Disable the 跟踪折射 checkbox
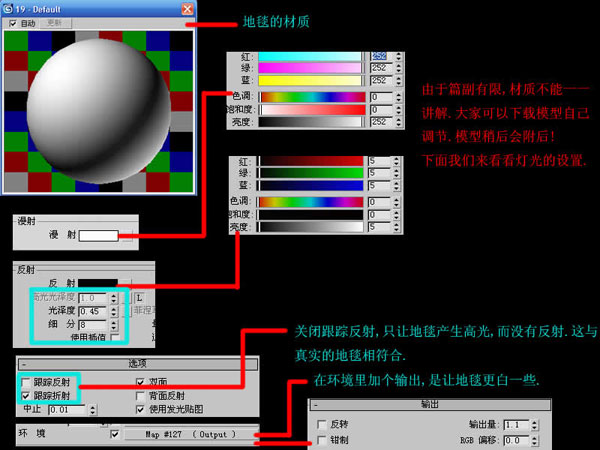 26,396
